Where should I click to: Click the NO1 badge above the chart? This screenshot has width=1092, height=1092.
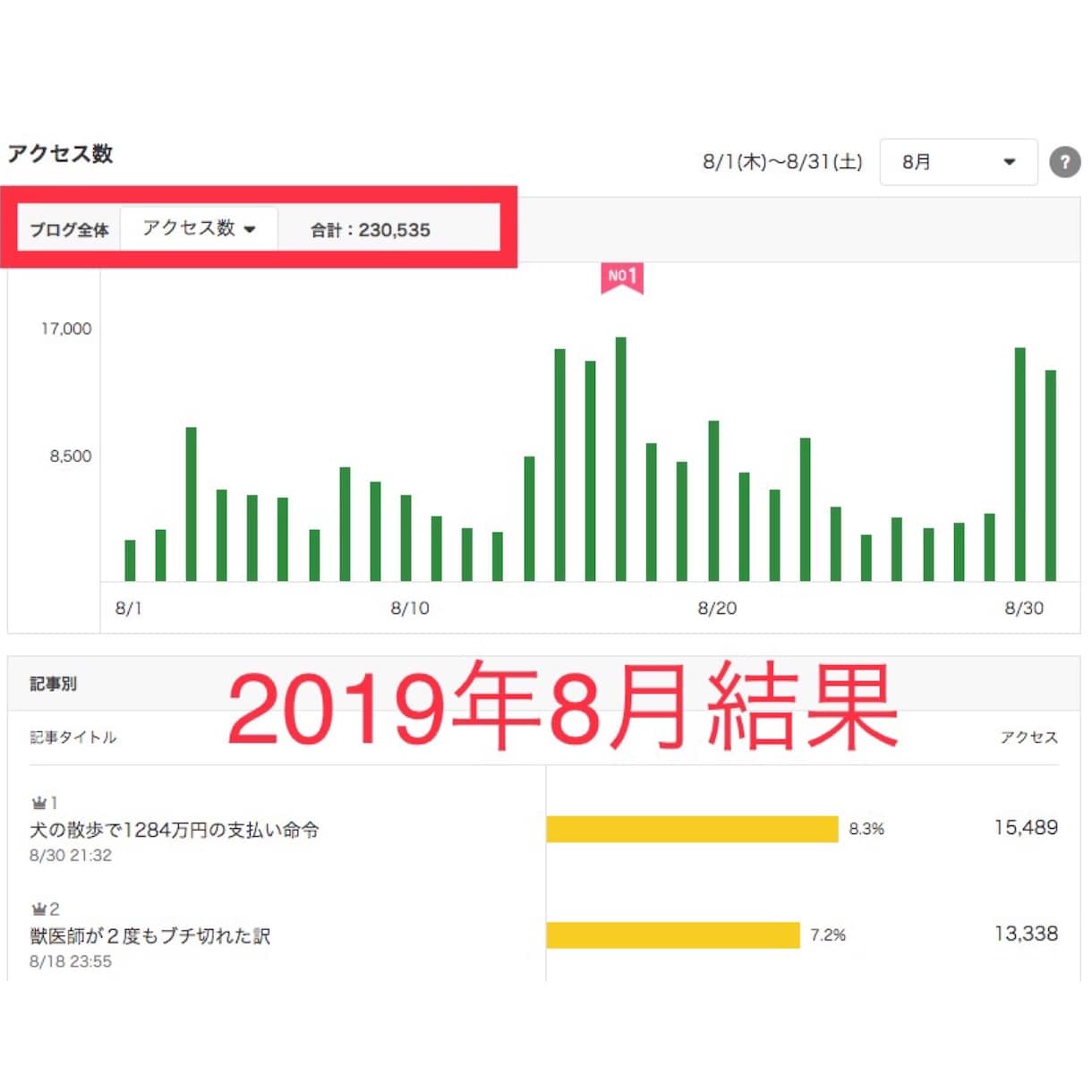(x=622, y=277)
